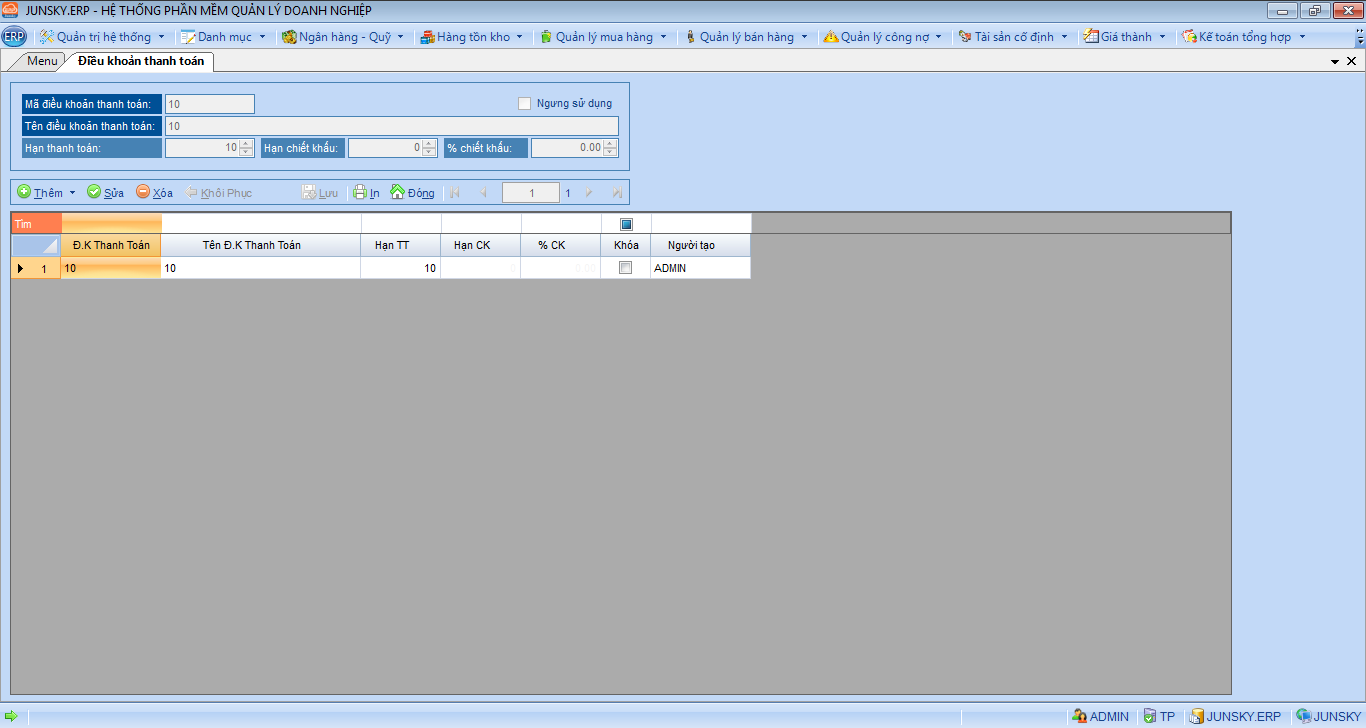This screenshot has height=728, width=1366.
Task: Click the green arrow icon in status bar
Action: [x=11, y=716]
